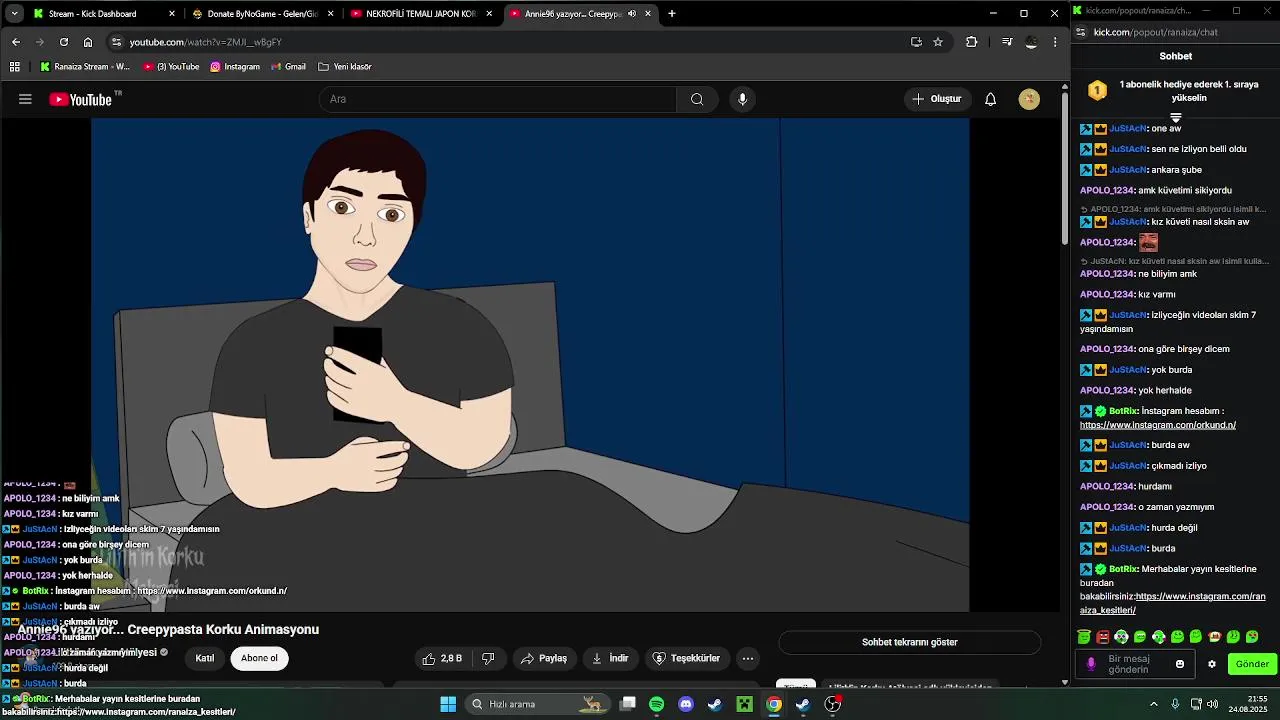Close the Annie96 yazıyor tab
The height and width of the screenshot is (720, 1280).
tap(648, 14)
